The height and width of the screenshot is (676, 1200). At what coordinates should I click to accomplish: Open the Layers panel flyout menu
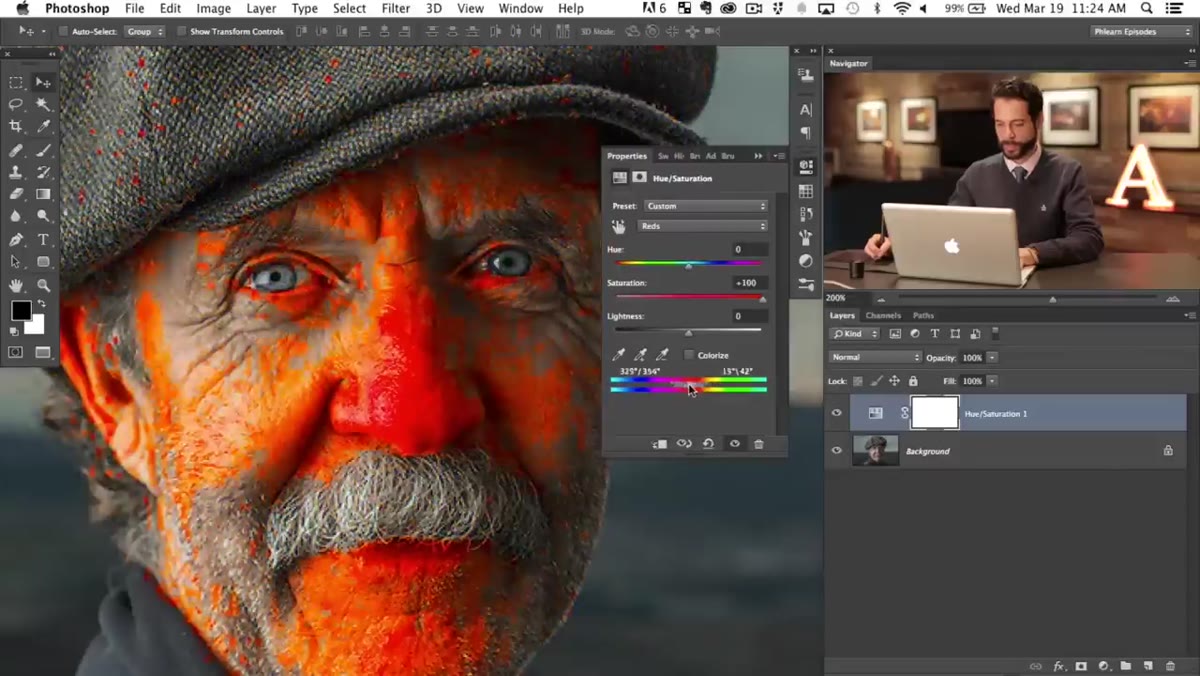click(x=1189, y=315)
